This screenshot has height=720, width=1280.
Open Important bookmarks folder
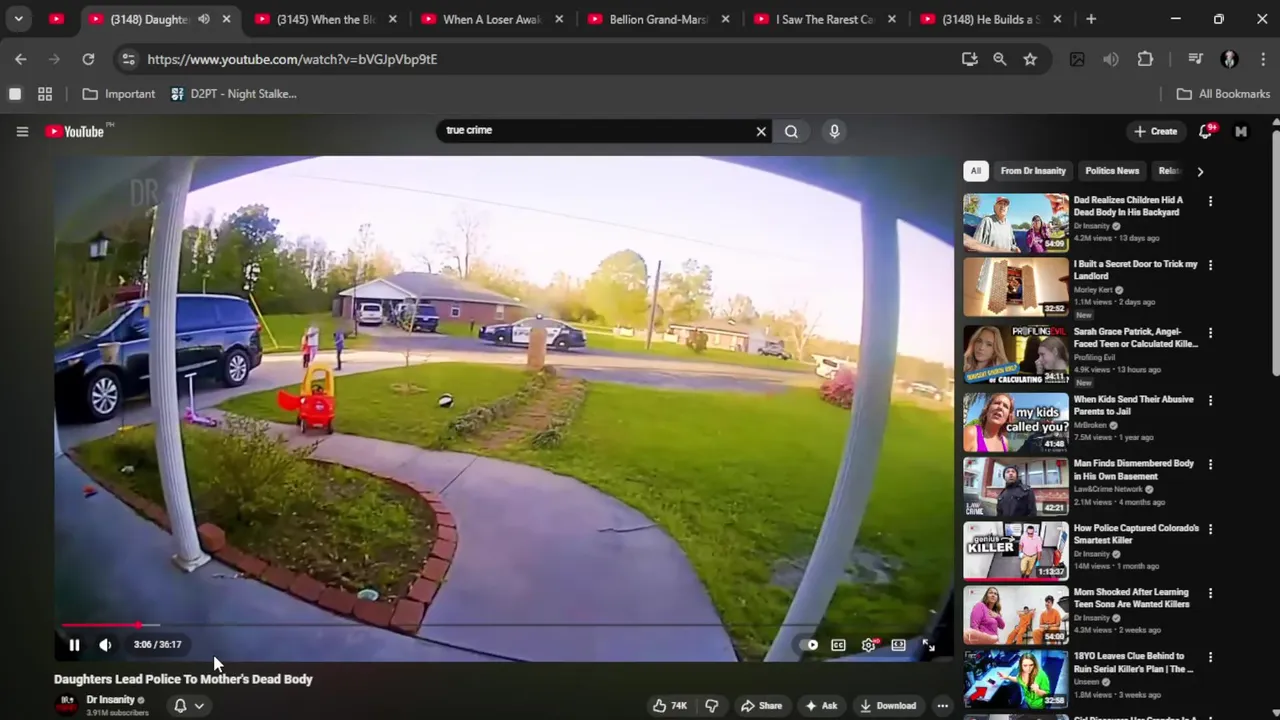pyautogui.click(x=119, y=94)
